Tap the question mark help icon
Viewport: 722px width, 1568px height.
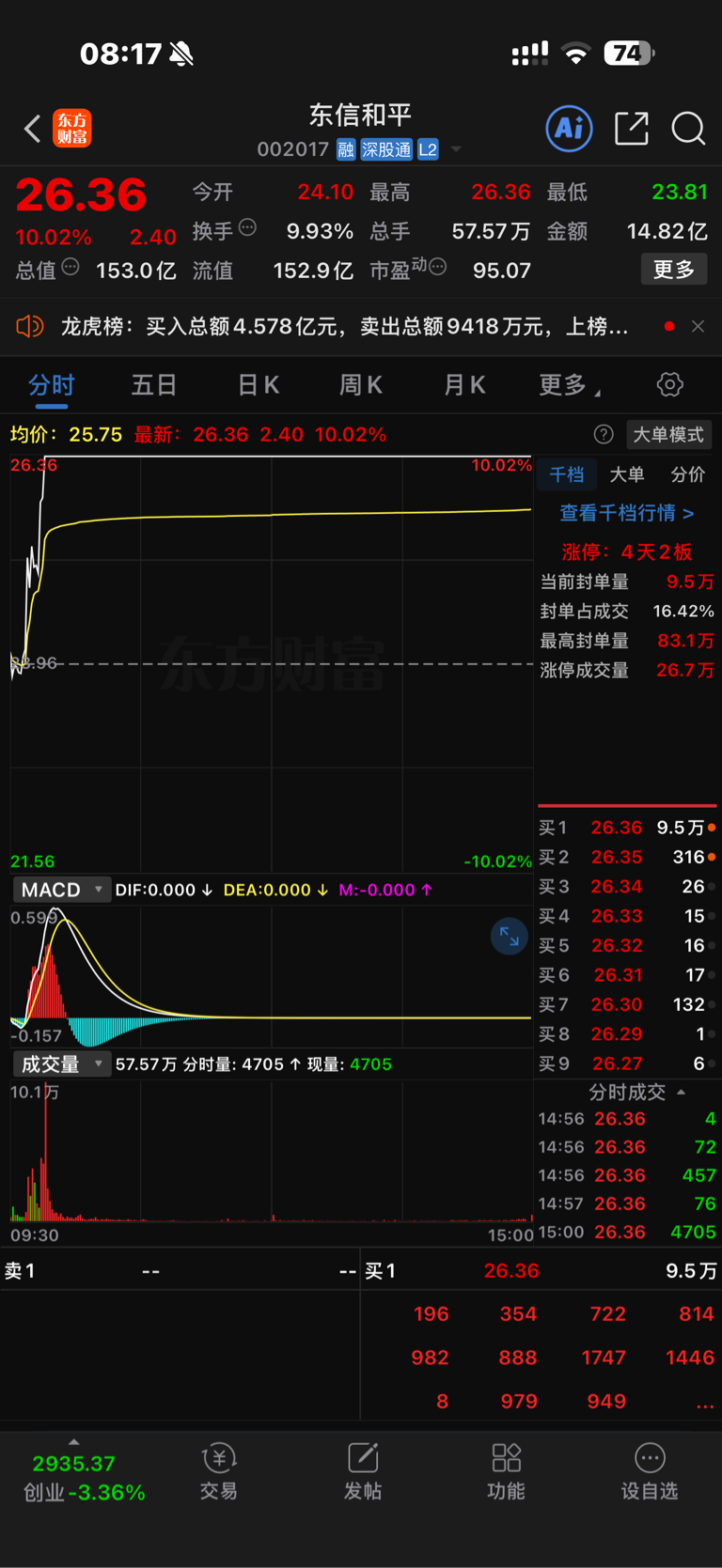(604, 434)
